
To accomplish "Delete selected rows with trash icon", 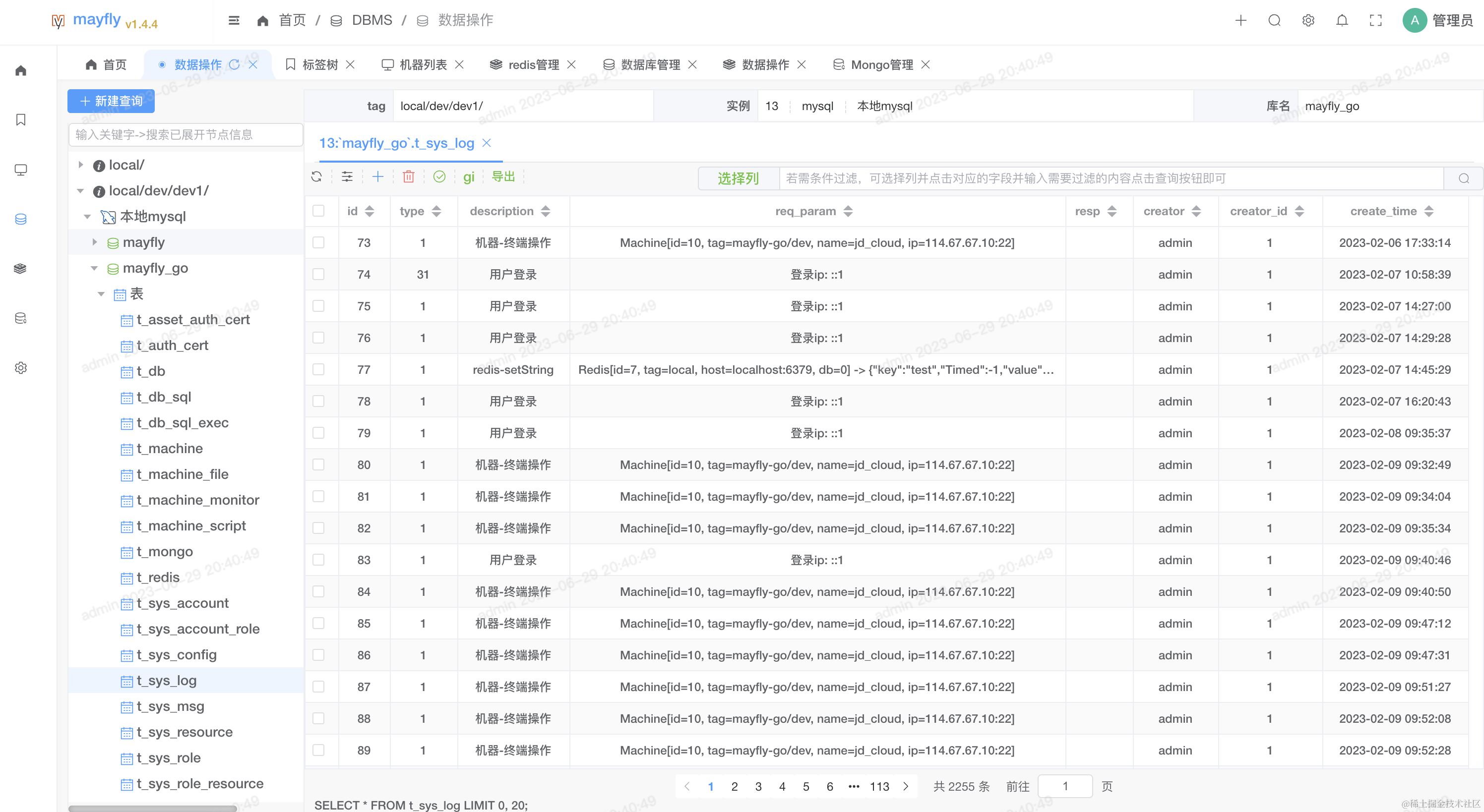I will coord(408,177).
